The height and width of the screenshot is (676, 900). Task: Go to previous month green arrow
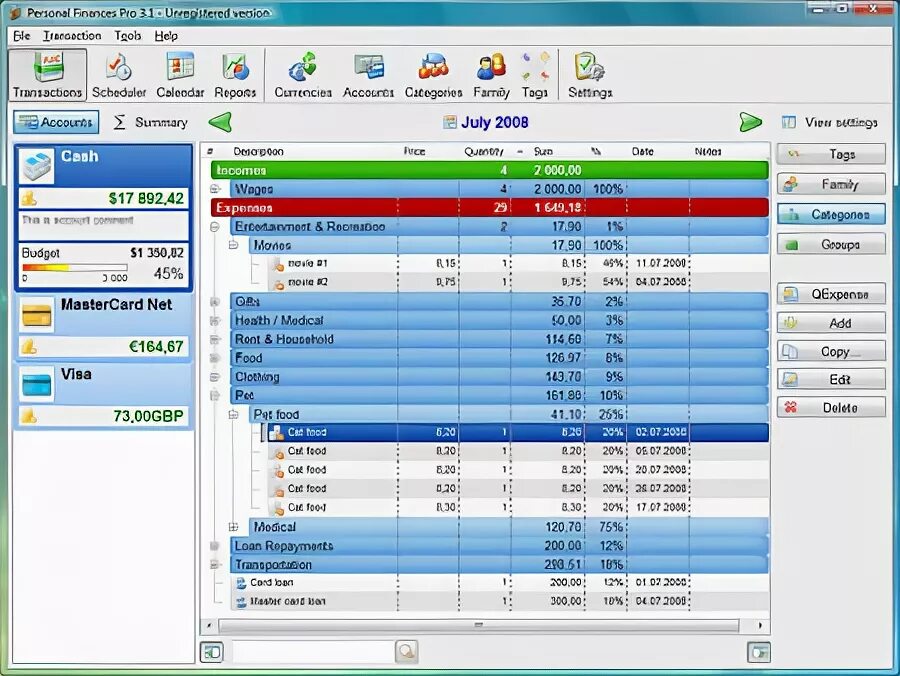pyautogui.click(x=220, y=122)
